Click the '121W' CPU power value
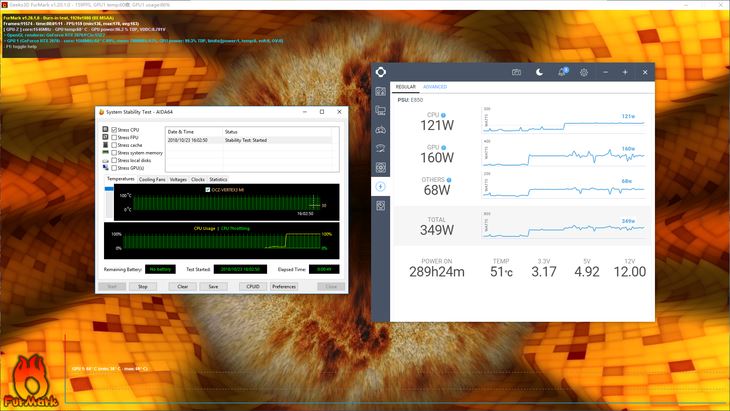This screenshot has width=730, height=411. tap(437, 125)
